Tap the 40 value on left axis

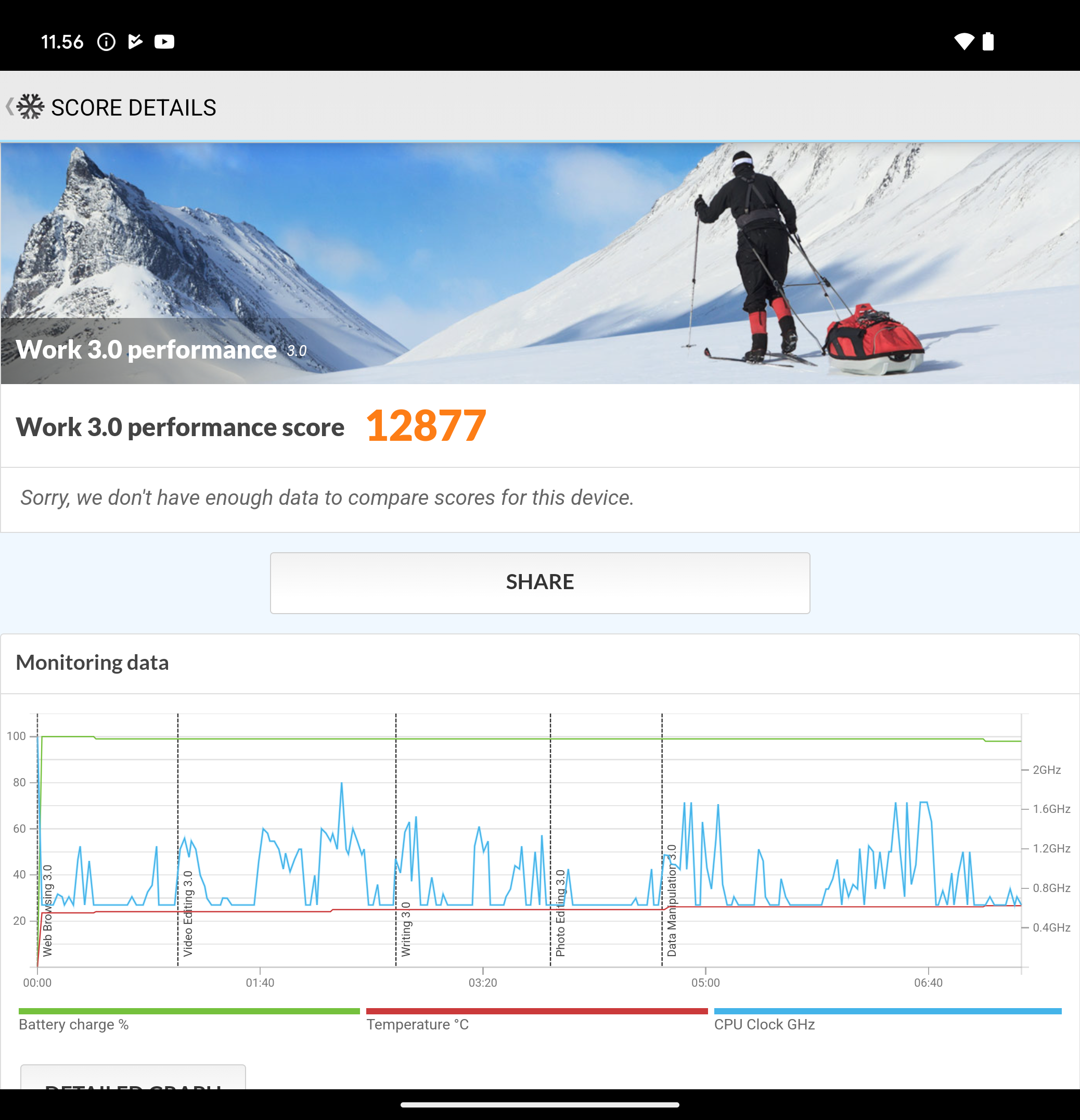19,874
